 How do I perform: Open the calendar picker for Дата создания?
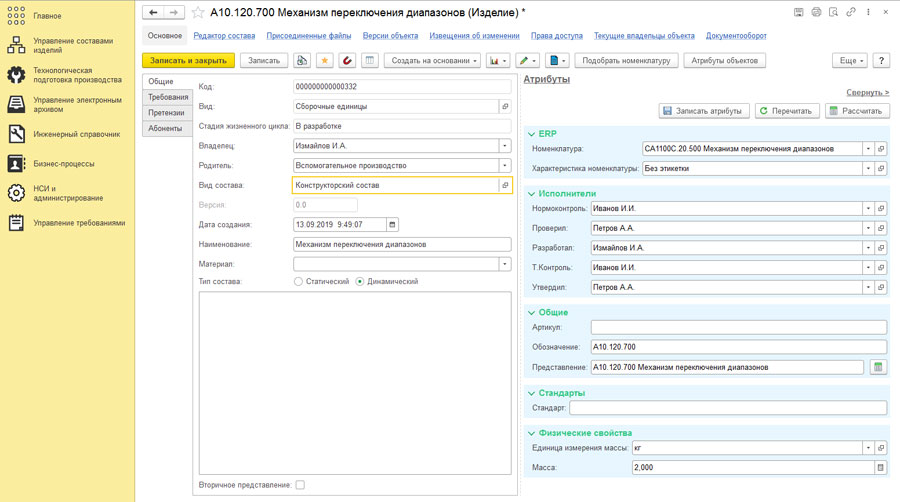point(392,225)
